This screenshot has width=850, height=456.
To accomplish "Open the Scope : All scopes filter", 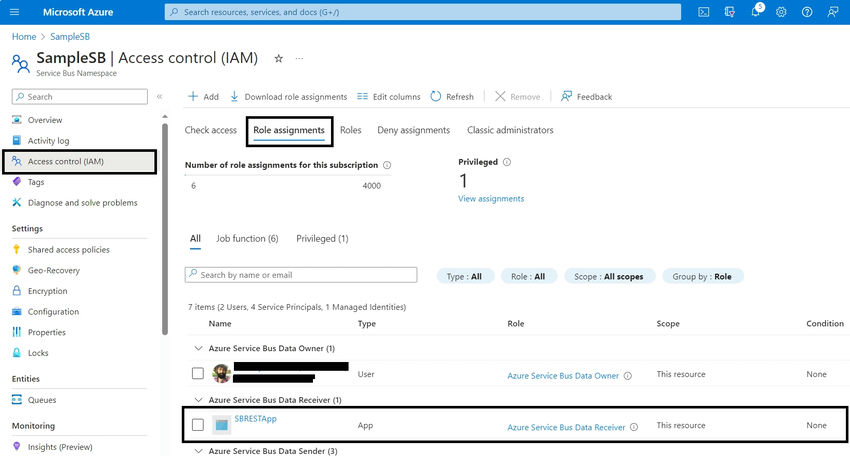I will pyautogui.click(x=609, y=277).
